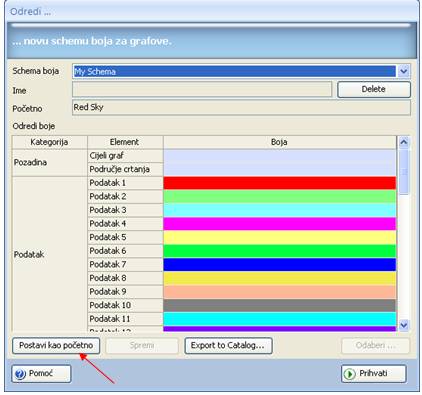422x395 pixels.
Task: Pick the light green swatch of Podatak 2
Action: click(x=280, y=197)
